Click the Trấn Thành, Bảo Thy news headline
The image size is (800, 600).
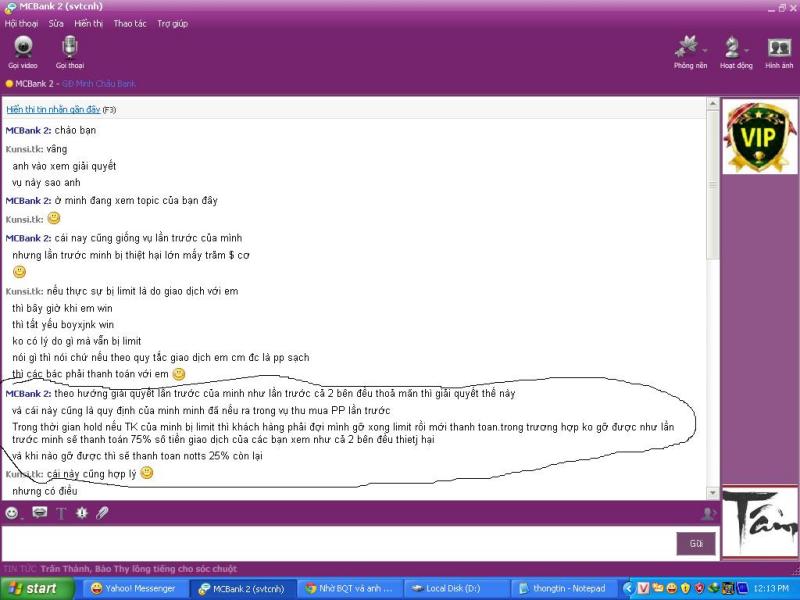click(139, 568)
